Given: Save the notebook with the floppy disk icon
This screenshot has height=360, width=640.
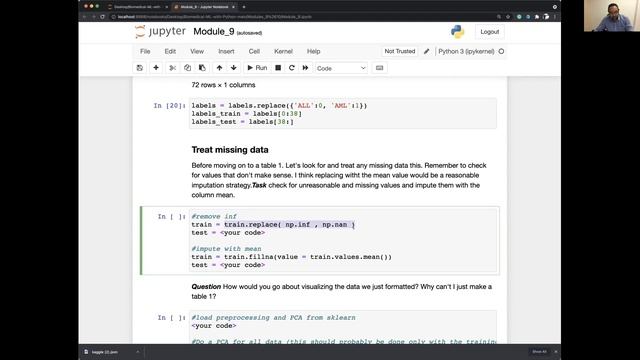Looking at the screenshot, I should (140, 68).
